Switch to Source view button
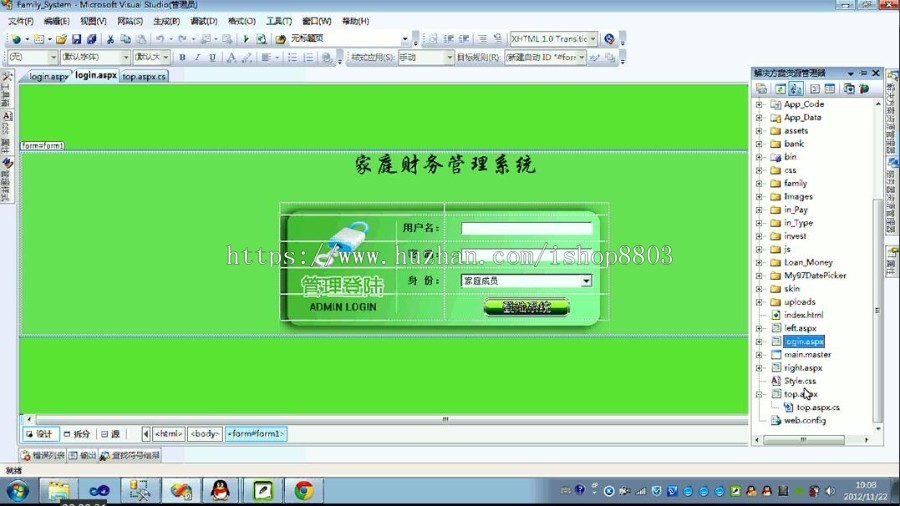The image size is (900, 506). pyautogui.click(x=111, y=434)
